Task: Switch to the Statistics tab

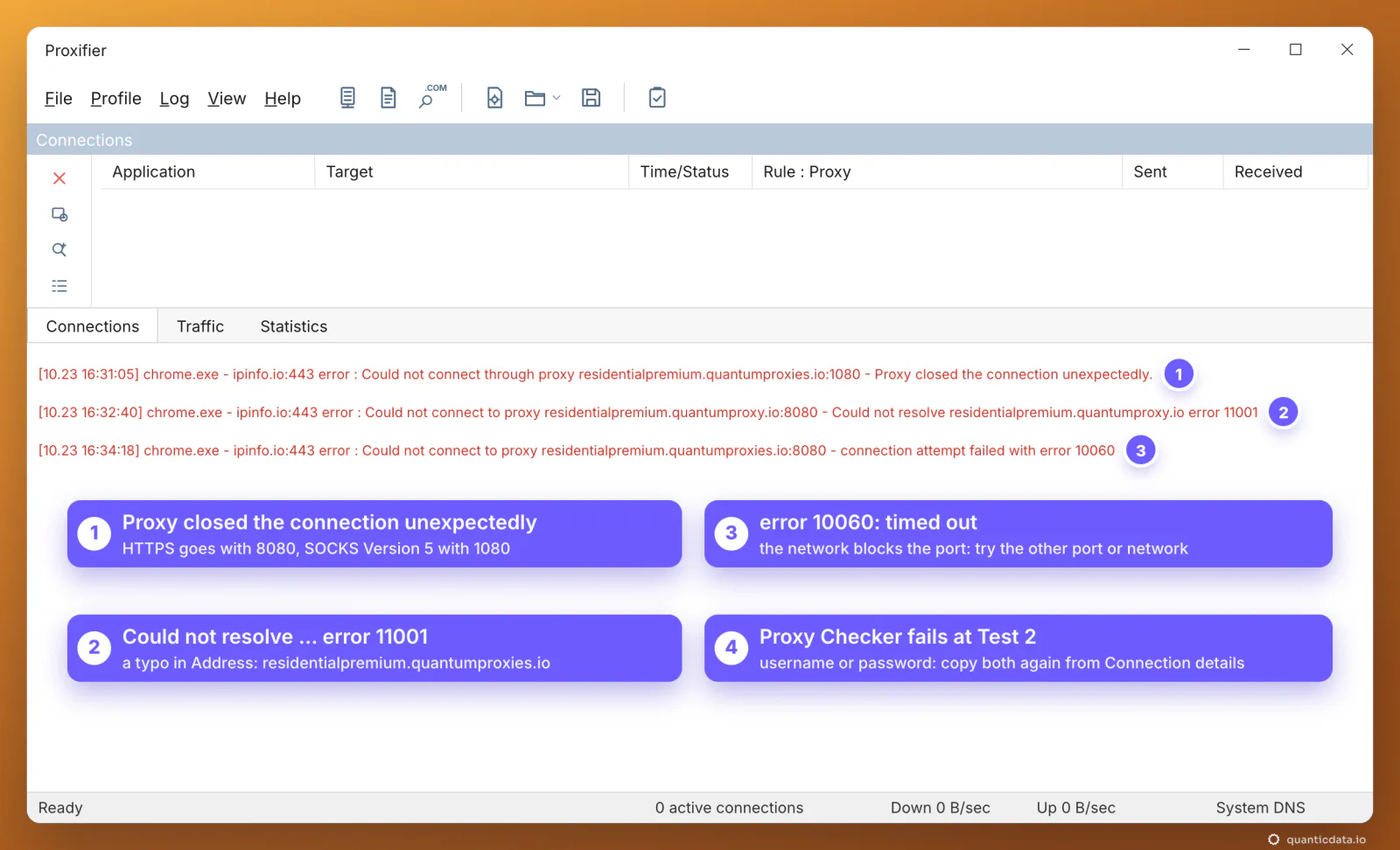Action: (294, 326)
